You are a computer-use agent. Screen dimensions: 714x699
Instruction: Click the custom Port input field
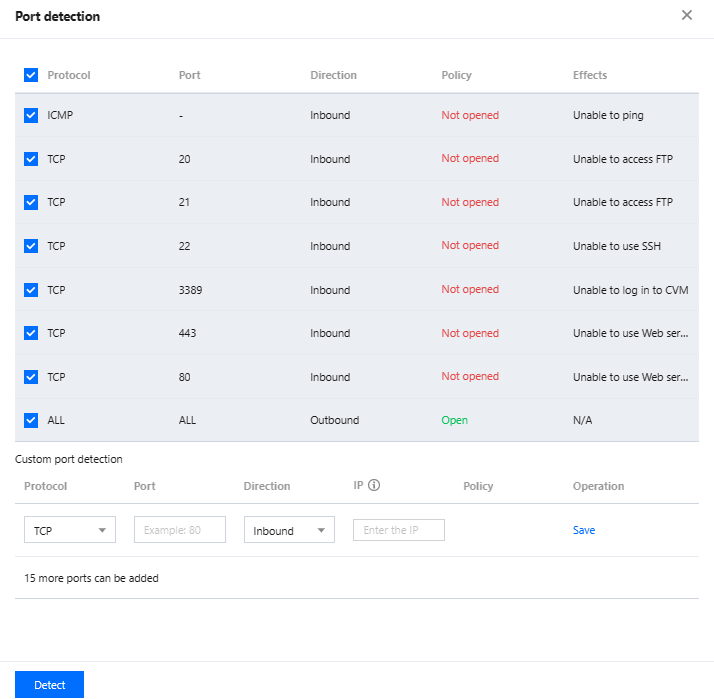coord(180,530)
